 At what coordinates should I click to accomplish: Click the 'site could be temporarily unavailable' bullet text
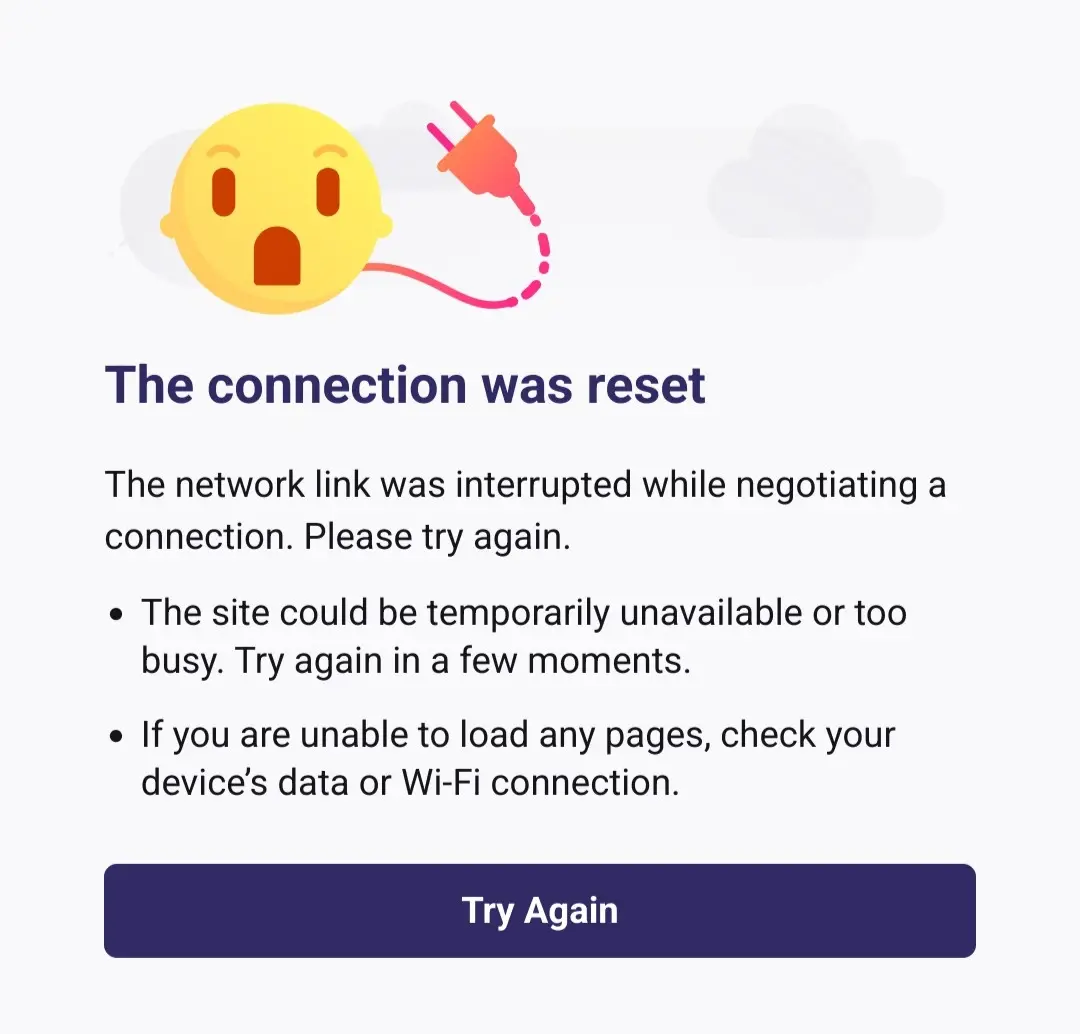pos(523,636)
